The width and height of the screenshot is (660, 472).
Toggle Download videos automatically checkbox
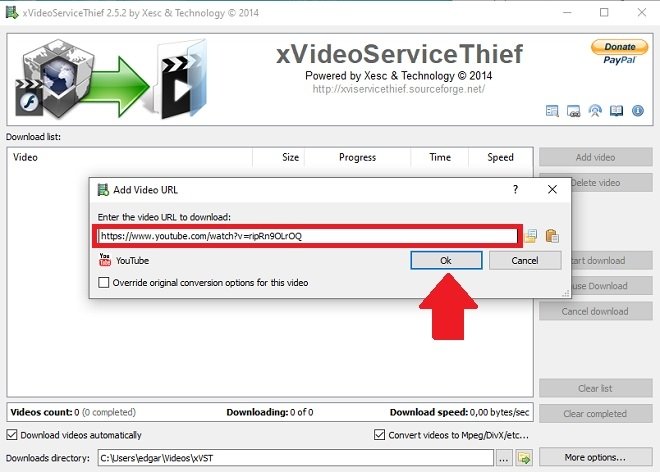coord(12,435)
